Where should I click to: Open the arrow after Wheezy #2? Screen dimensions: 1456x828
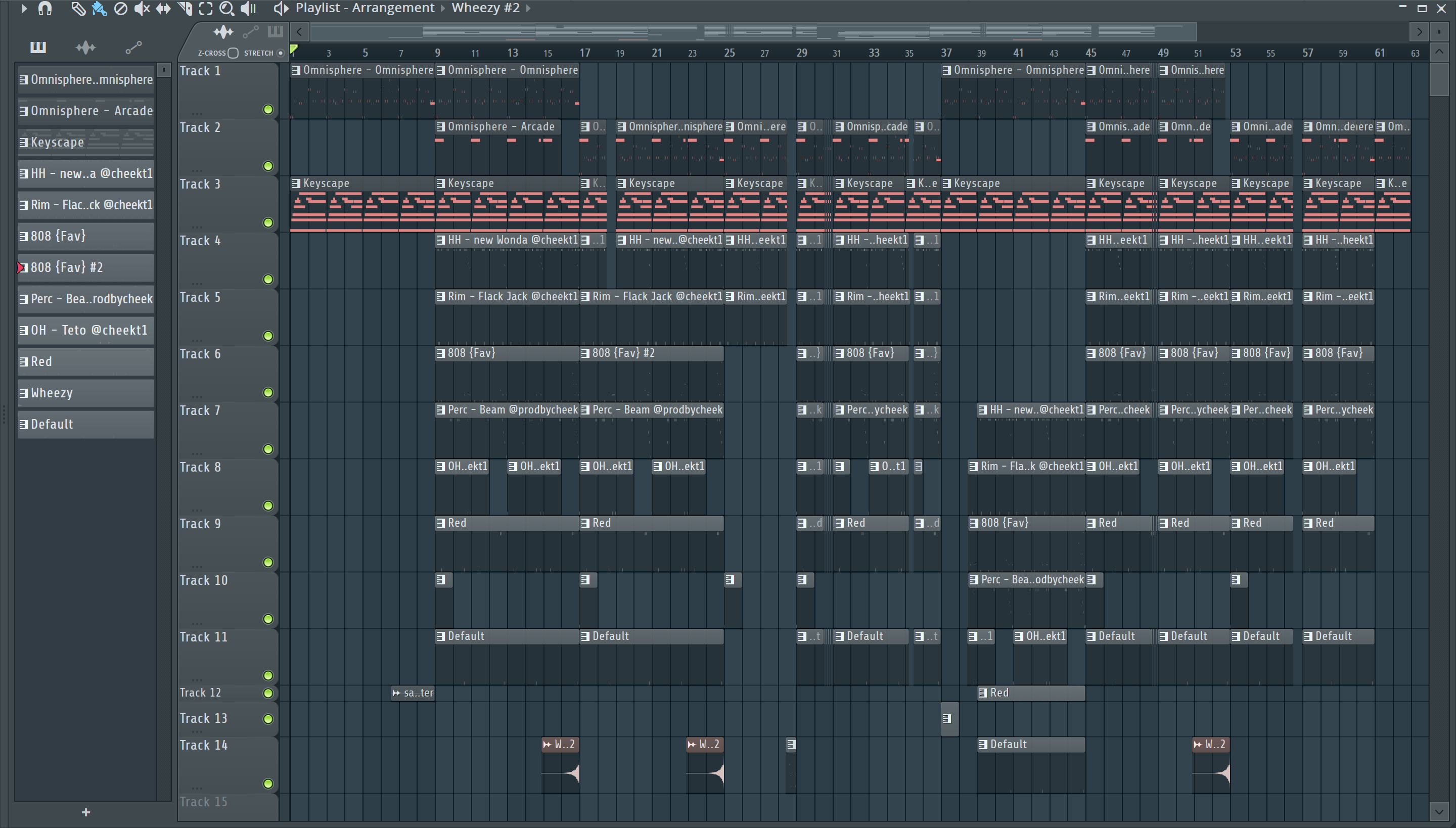click(x=528, y=8)
